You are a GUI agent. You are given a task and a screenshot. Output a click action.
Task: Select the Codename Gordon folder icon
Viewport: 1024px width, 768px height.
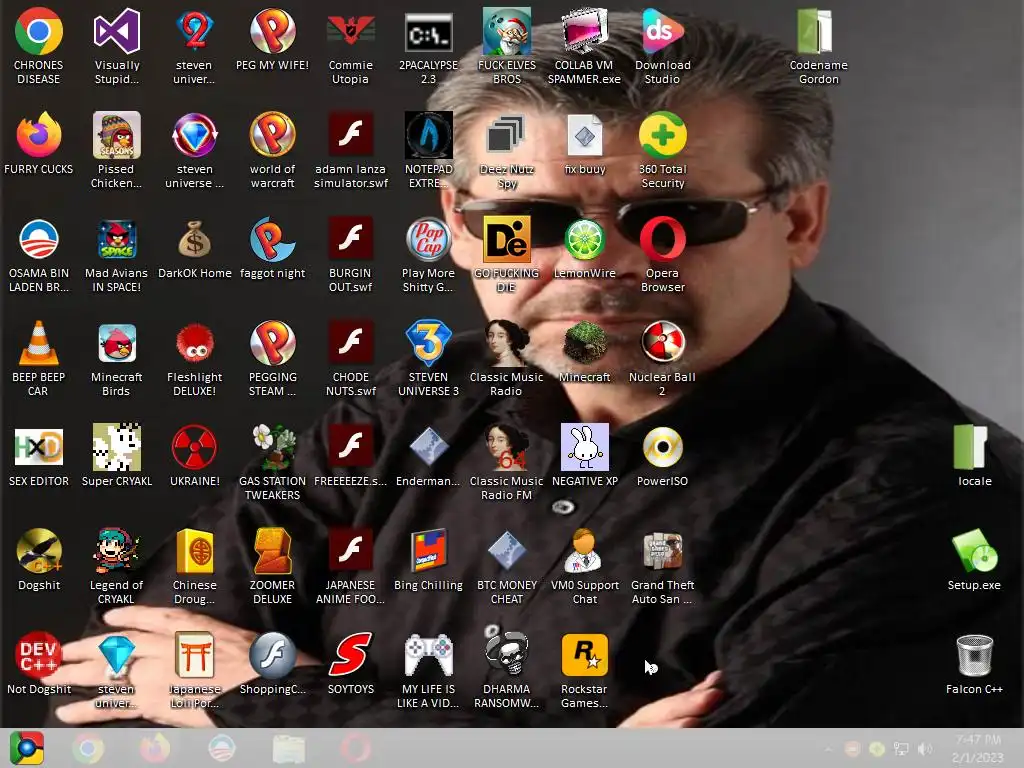pyautogui.click(x=814, y=31)
